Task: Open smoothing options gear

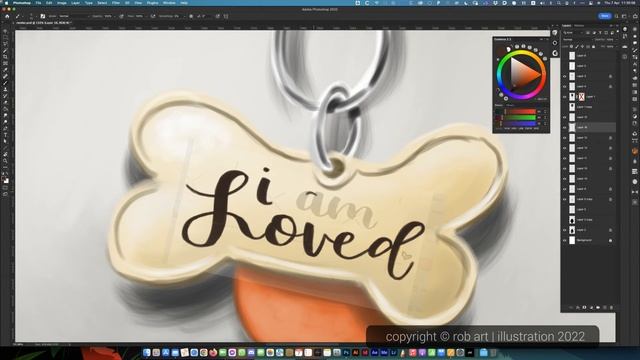Action: pos(191,16)
